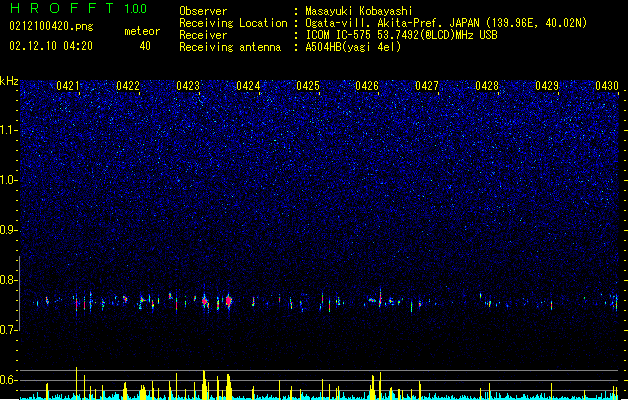Click the receiver ICOM IC-575 text
Screen dimensions: 629x400
point(401,35)
